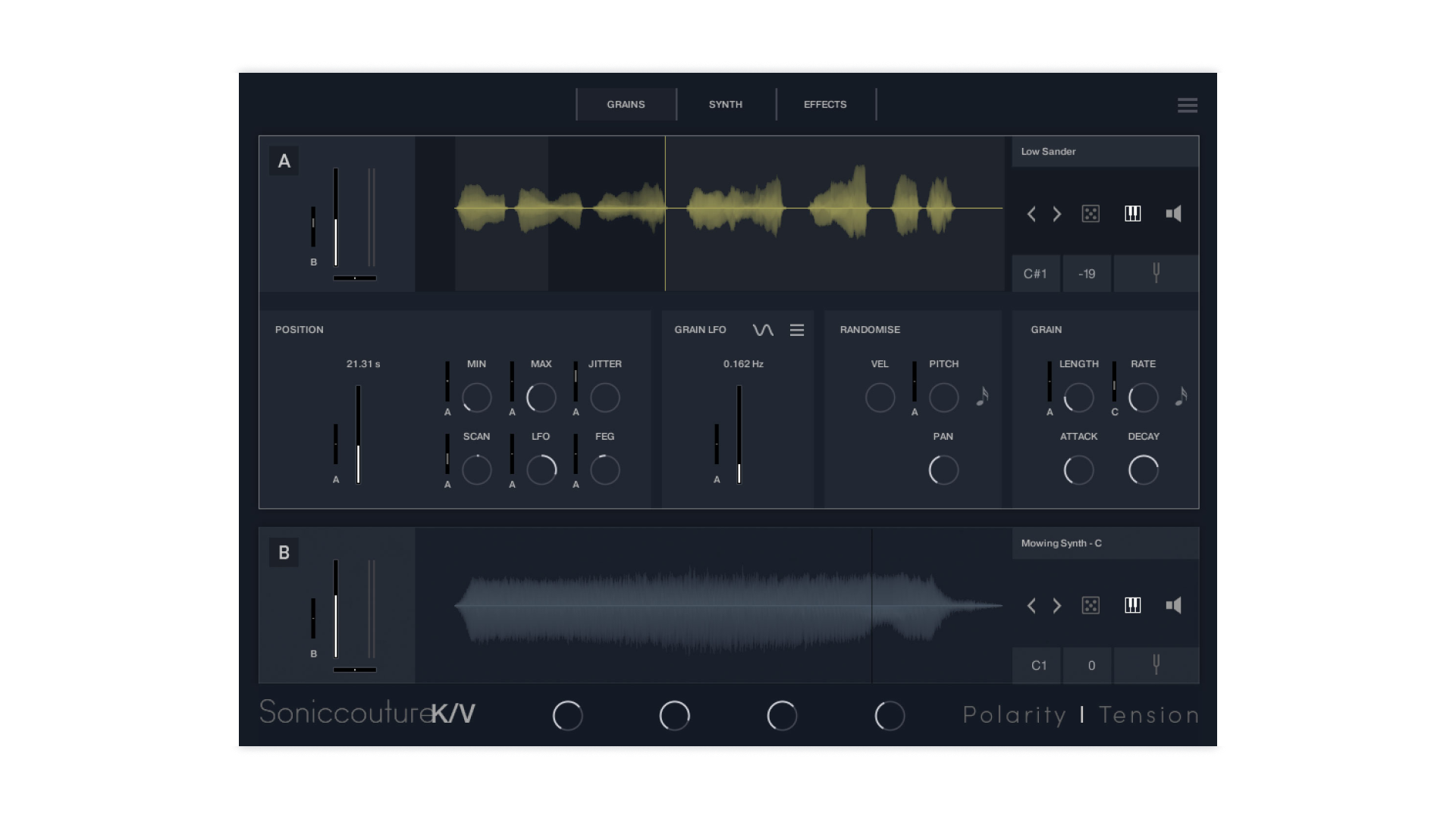1456x819 pixels.
Task: Go to next sample in layer A
Action: point(1056,214)
